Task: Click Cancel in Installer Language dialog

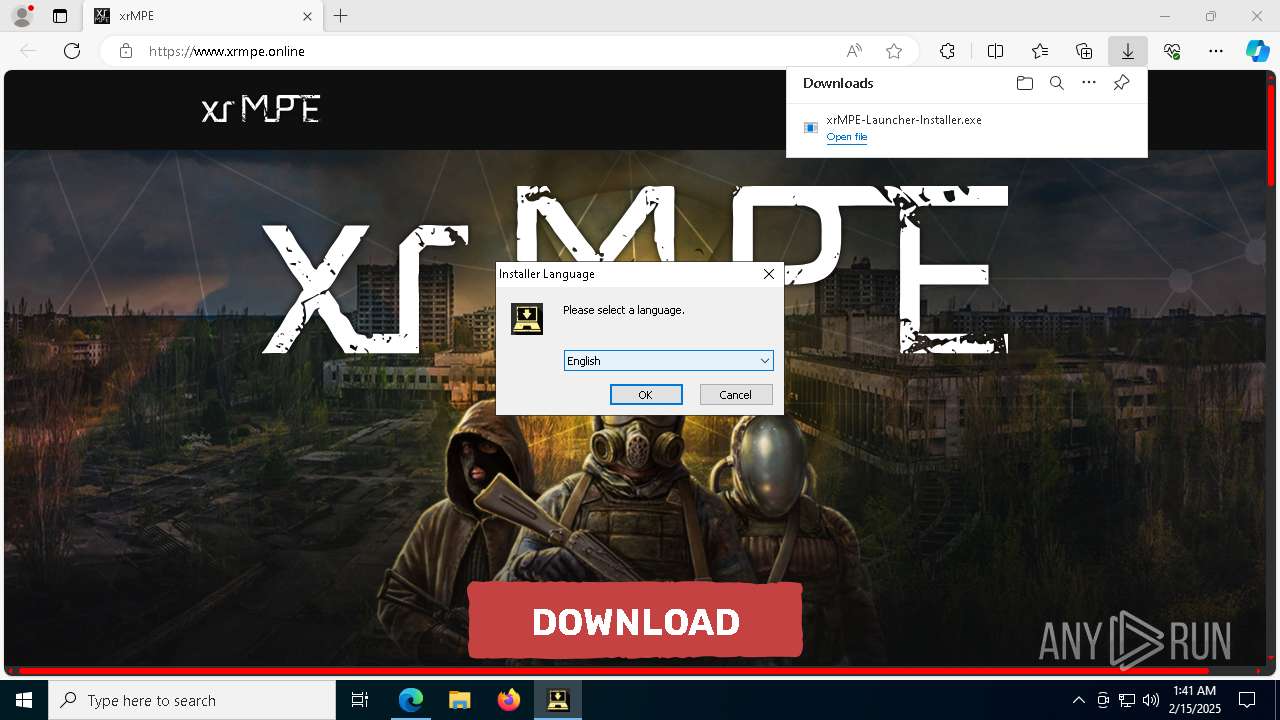Action: point(736,395)
